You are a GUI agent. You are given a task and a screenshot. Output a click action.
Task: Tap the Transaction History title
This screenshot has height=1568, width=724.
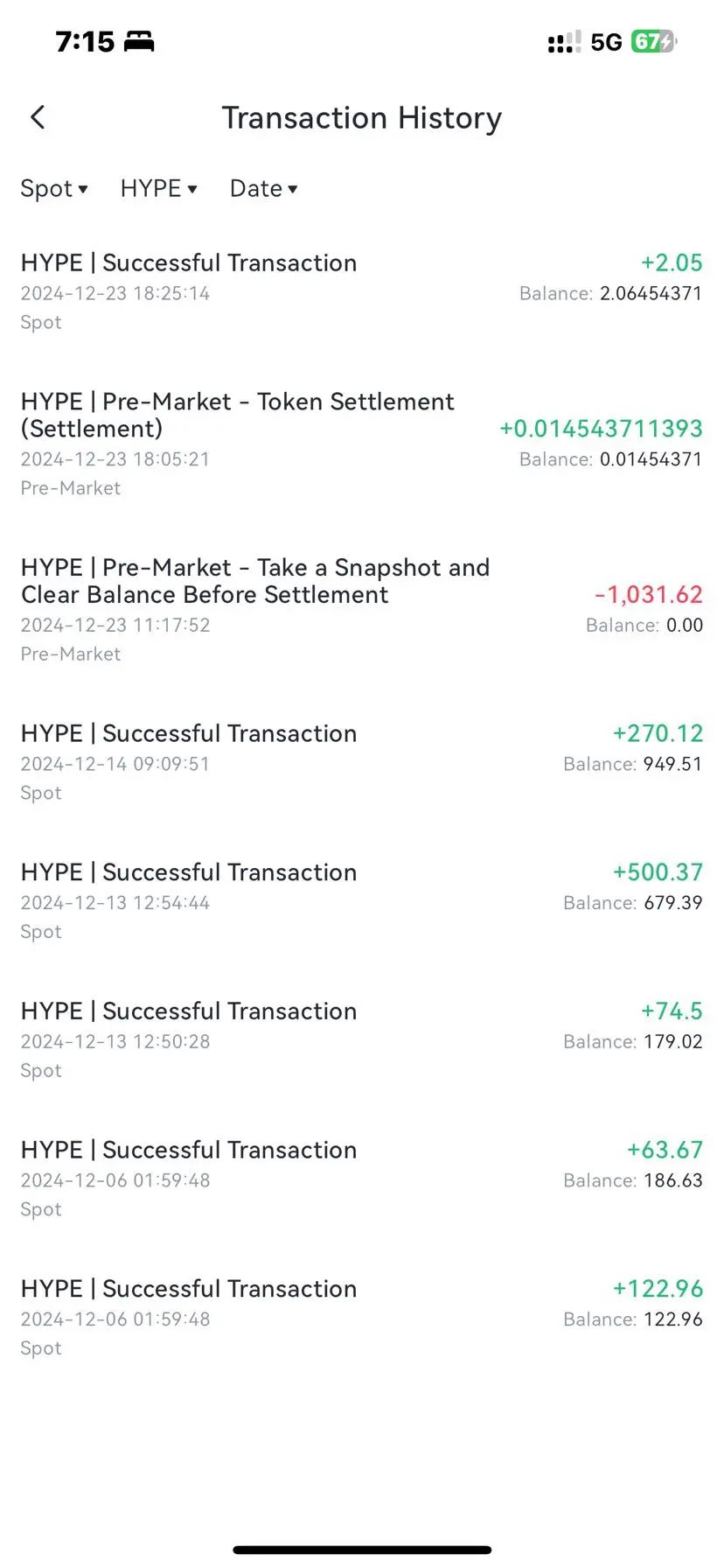[361, 118]
